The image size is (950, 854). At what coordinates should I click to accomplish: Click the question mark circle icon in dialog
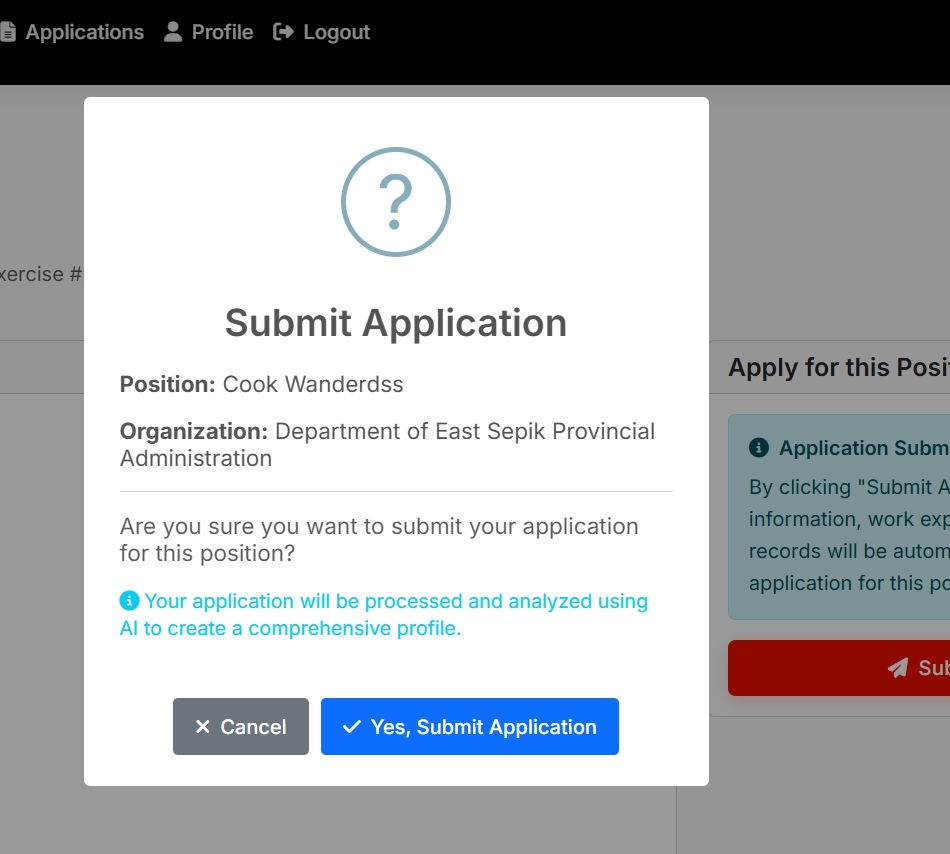(396, 201)
